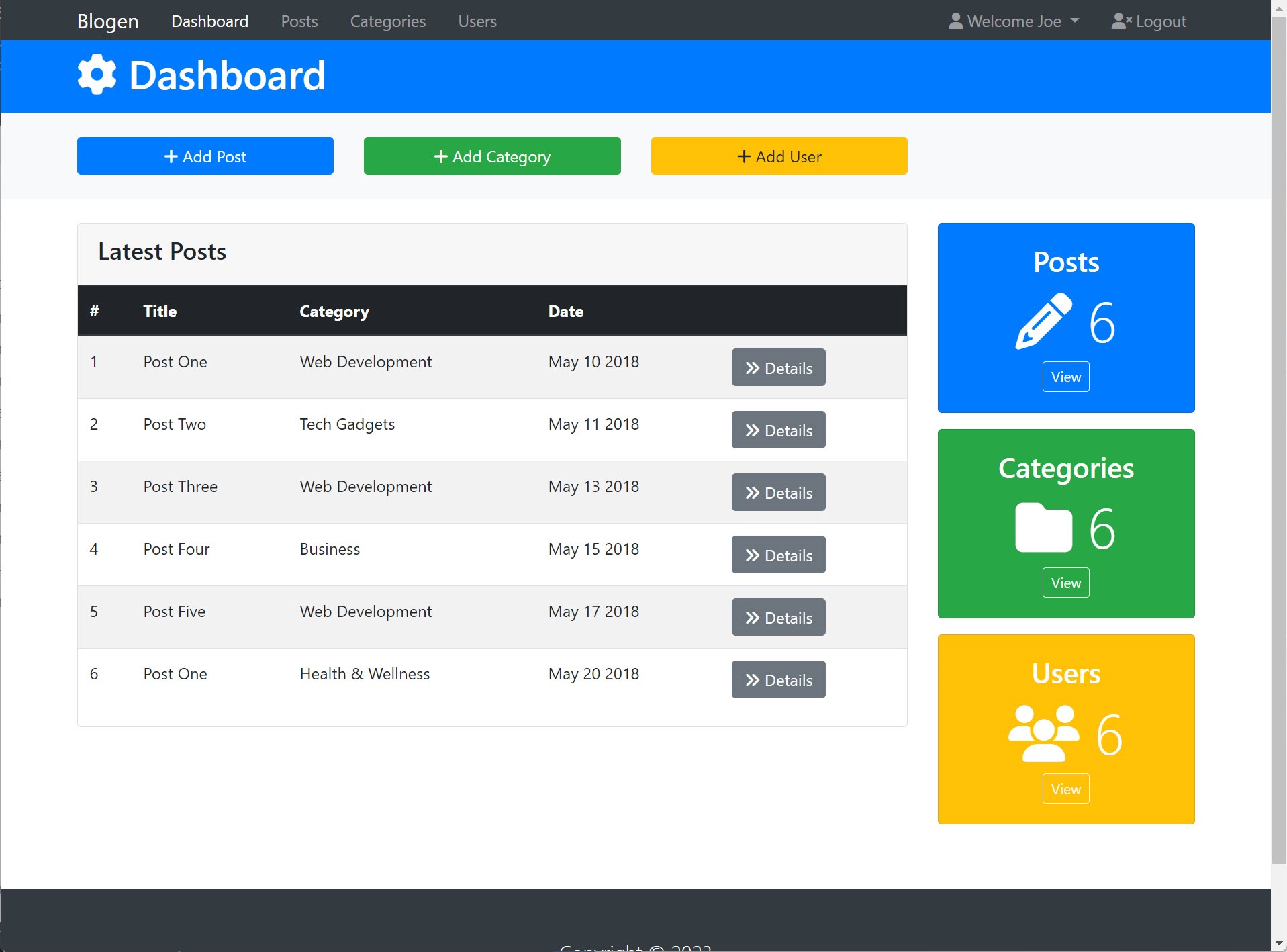Open Details for Post Two
This screenshot has height=952, width=1287.
778,430
